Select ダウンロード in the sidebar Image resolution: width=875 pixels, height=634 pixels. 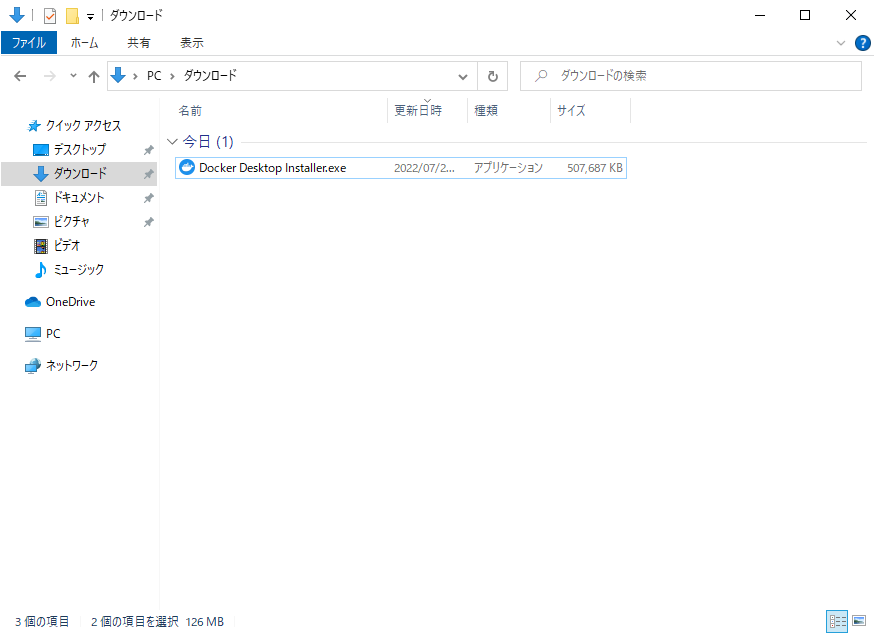(80, 174)
